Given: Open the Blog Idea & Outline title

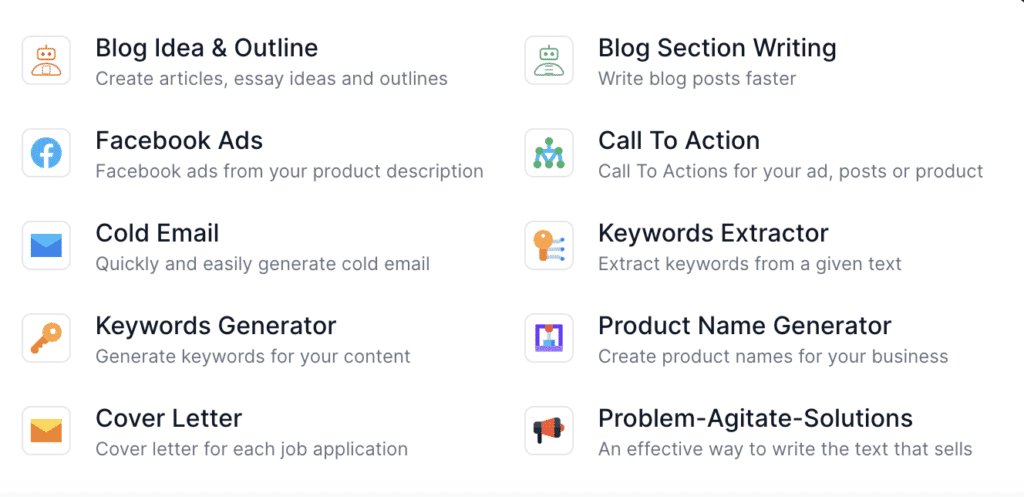Looking at the screenshot, I should click(x=206, y=48).
